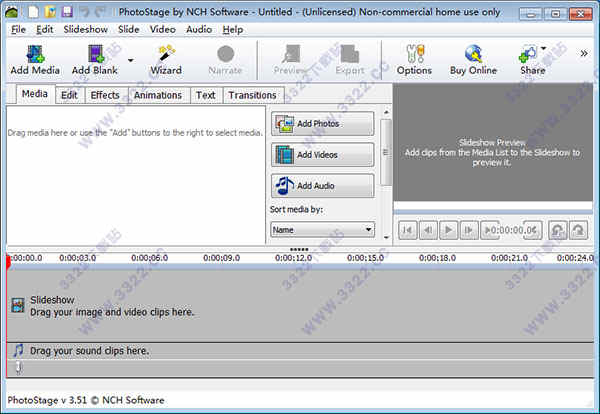This screenshot has width=600, height=414.
Task: Switch to the Transitions tab
Action: click(253, 95)
